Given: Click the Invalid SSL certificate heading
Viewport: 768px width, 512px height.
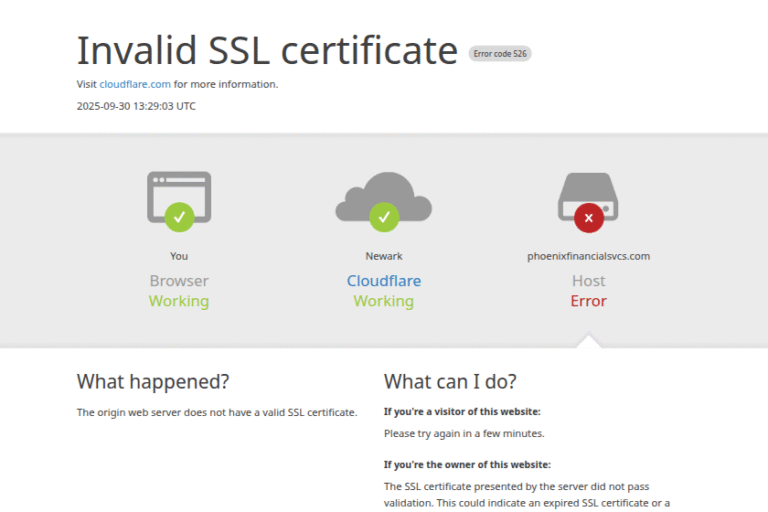Looking at the screenshot, I should 267,50.
